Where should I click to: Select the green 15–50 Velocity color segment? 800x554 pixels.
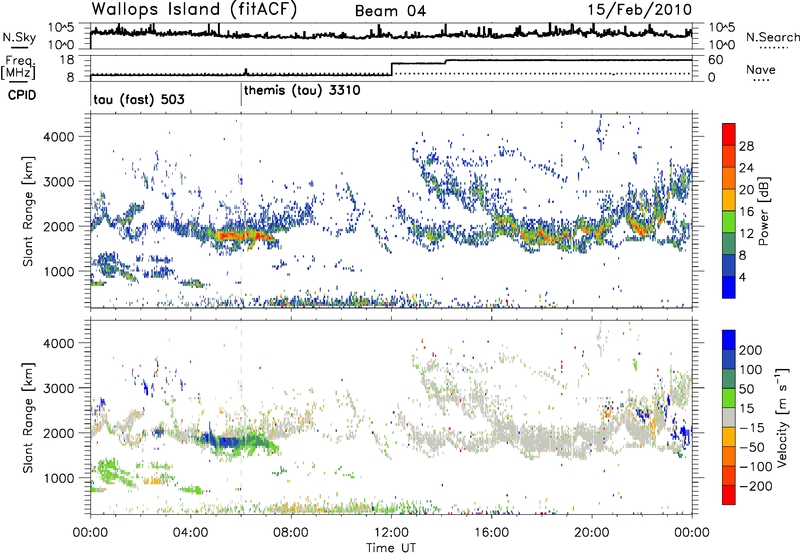point(729,398)
